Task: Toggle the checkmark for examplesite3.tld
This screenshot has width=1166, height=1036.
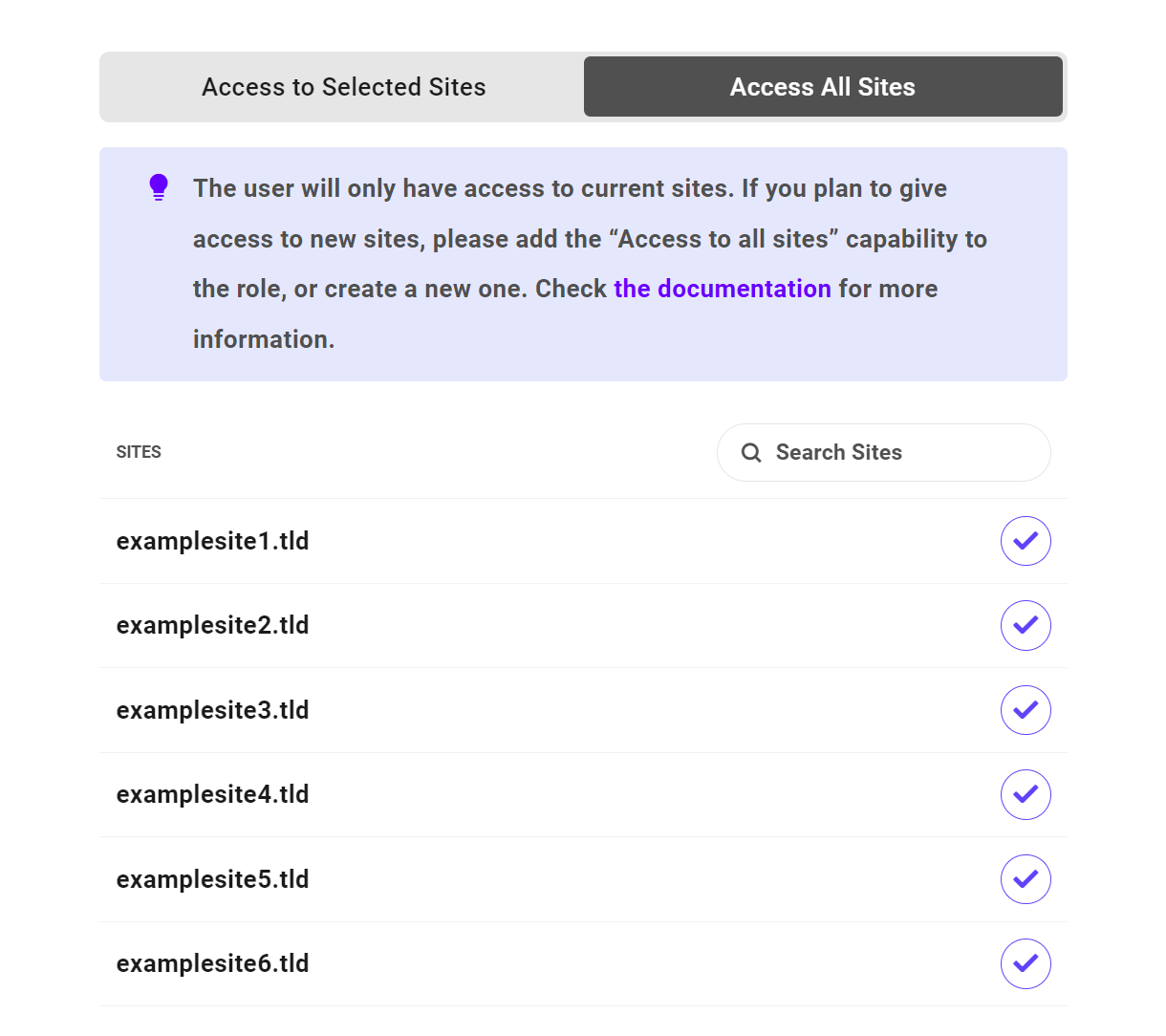Action: (1026, 710)
